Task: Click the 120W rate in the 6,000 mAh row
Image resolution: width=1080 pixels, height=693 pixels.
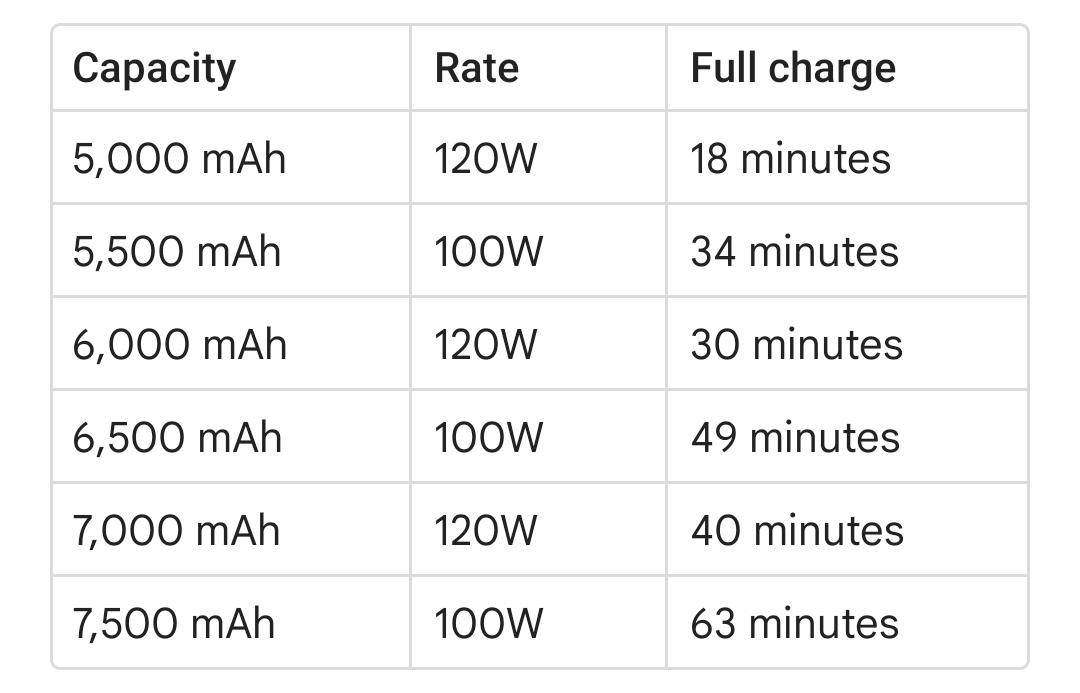Action: 485,344
